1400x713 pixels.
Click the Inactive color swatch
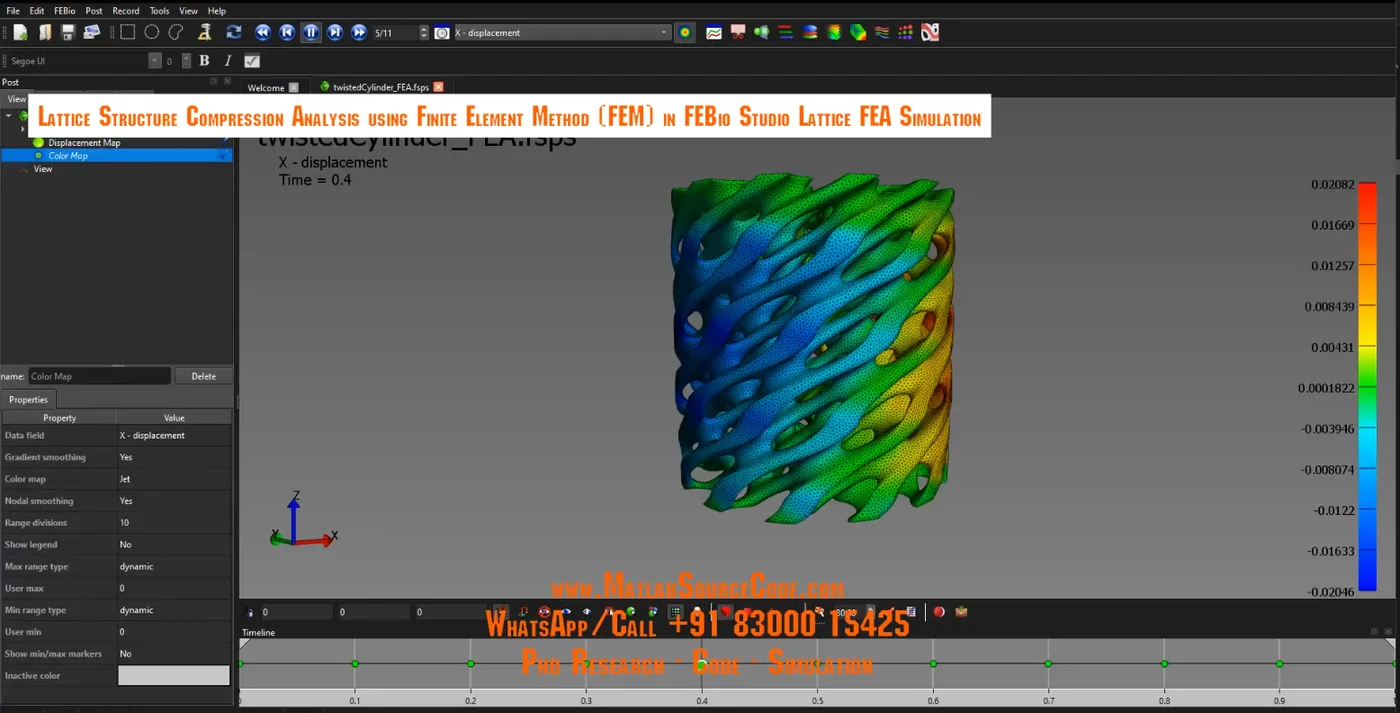pos(174,676)
